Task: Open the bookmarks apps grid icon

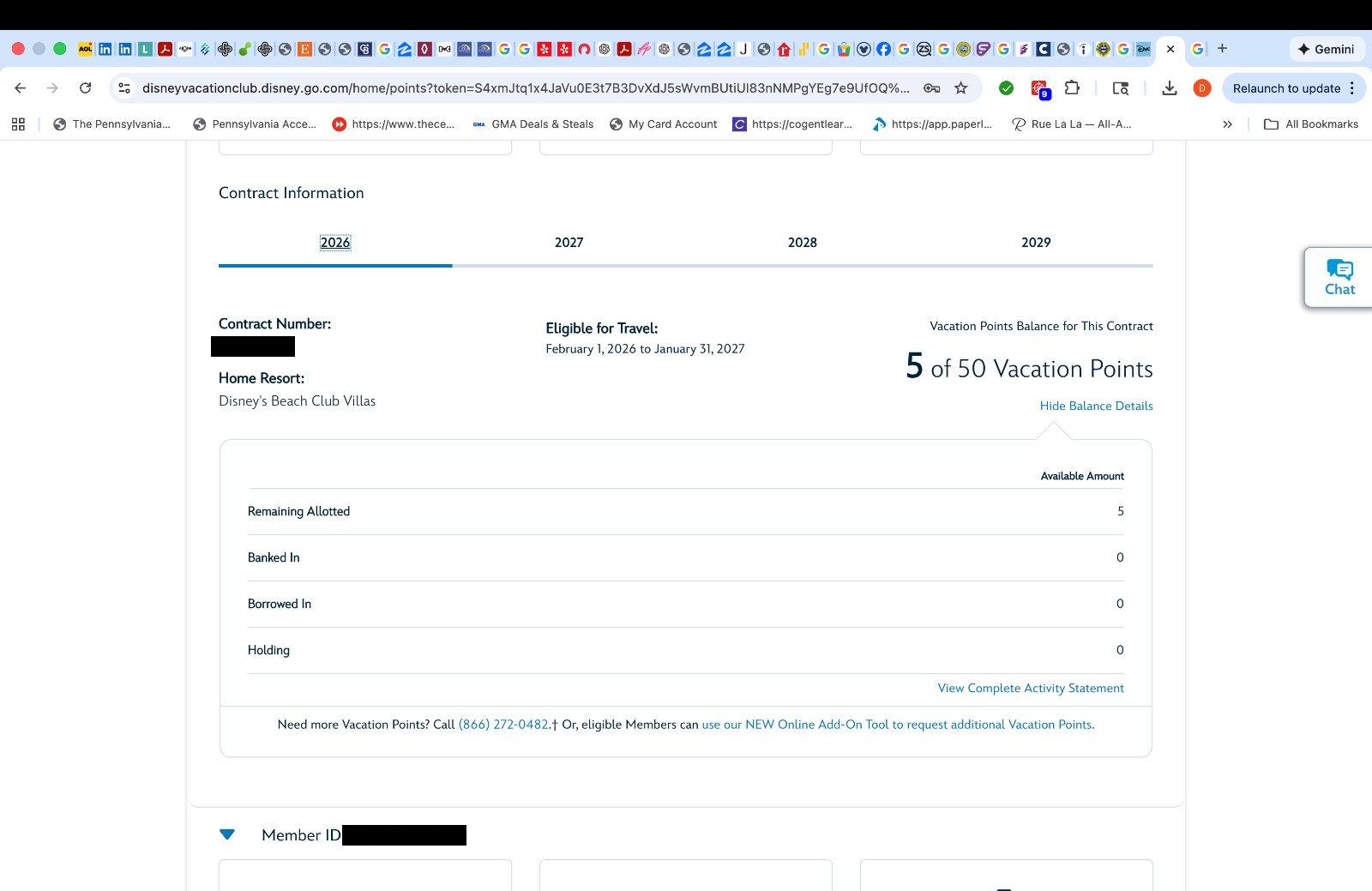Action: [18, 124]
